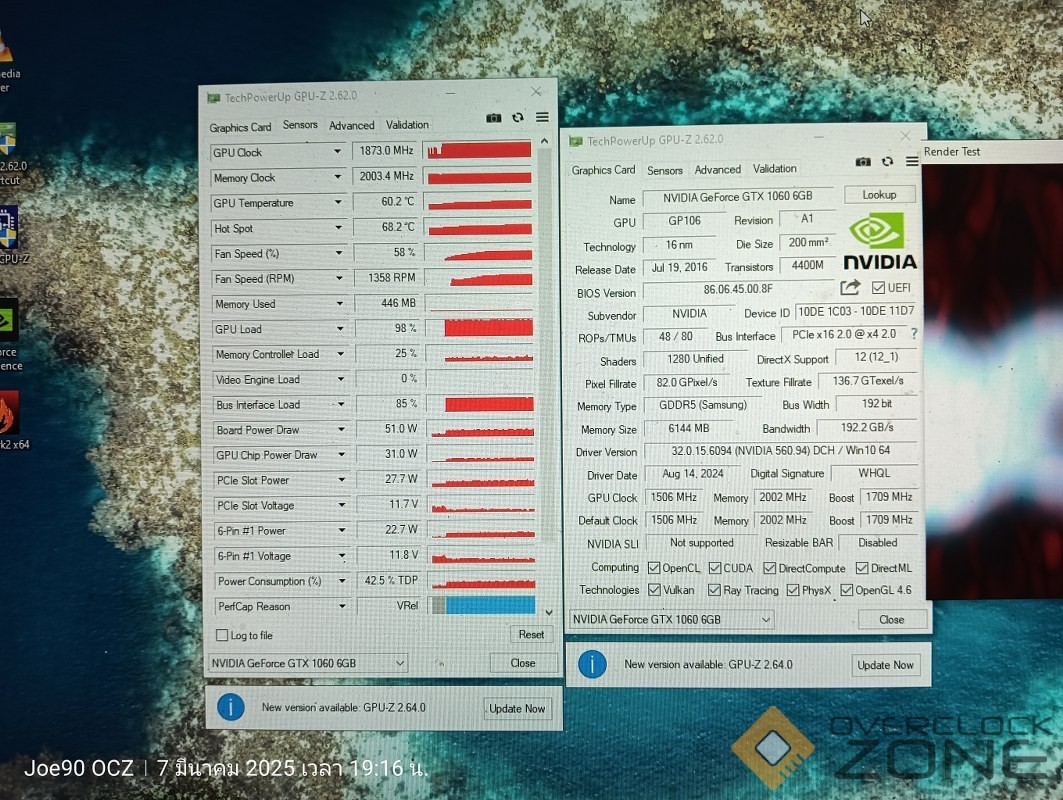Viewport: 1063px width, 800px height.
Task: Click Update Now in left notification
Action: [x=517, y=708]
